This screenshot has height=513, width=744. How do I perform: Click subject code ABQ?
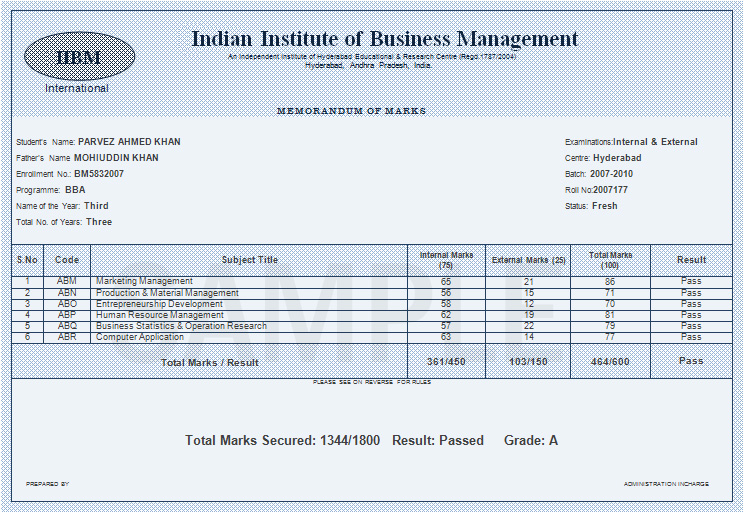tap(67, 326)
